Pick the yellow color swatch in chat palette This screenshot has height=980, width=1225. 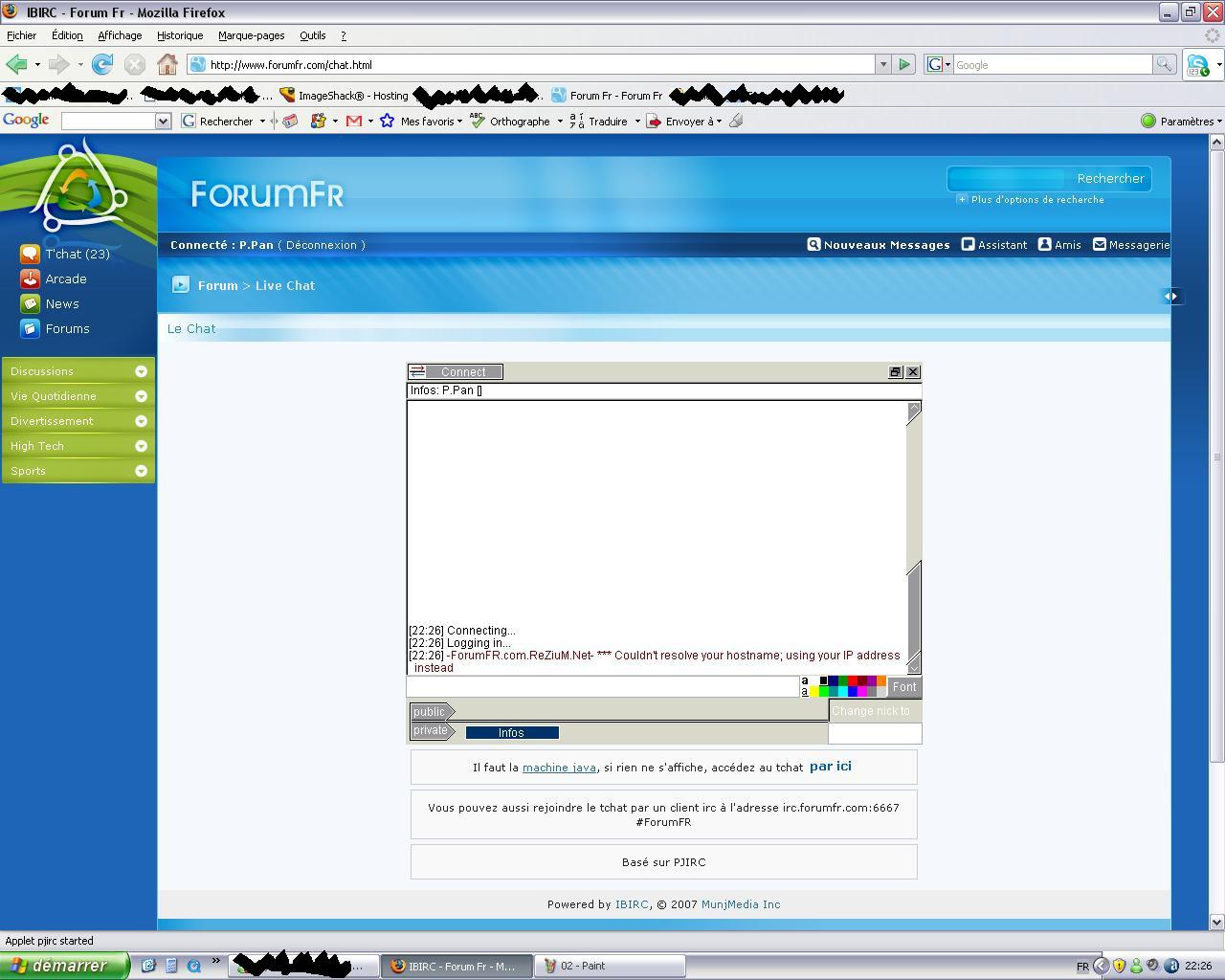814,691
